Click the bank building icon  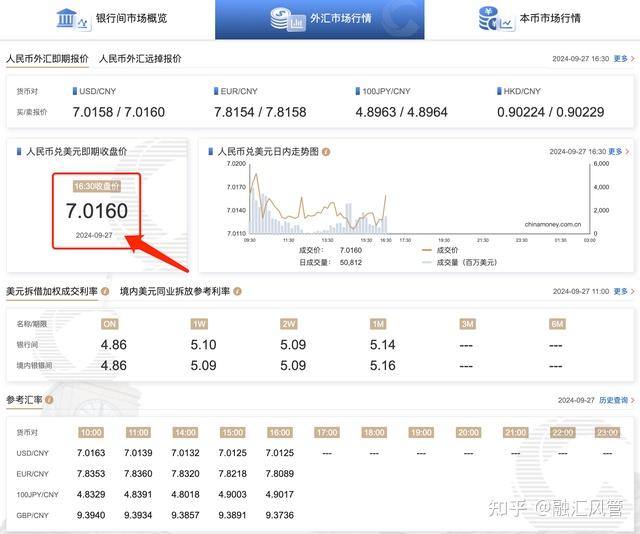73,19
